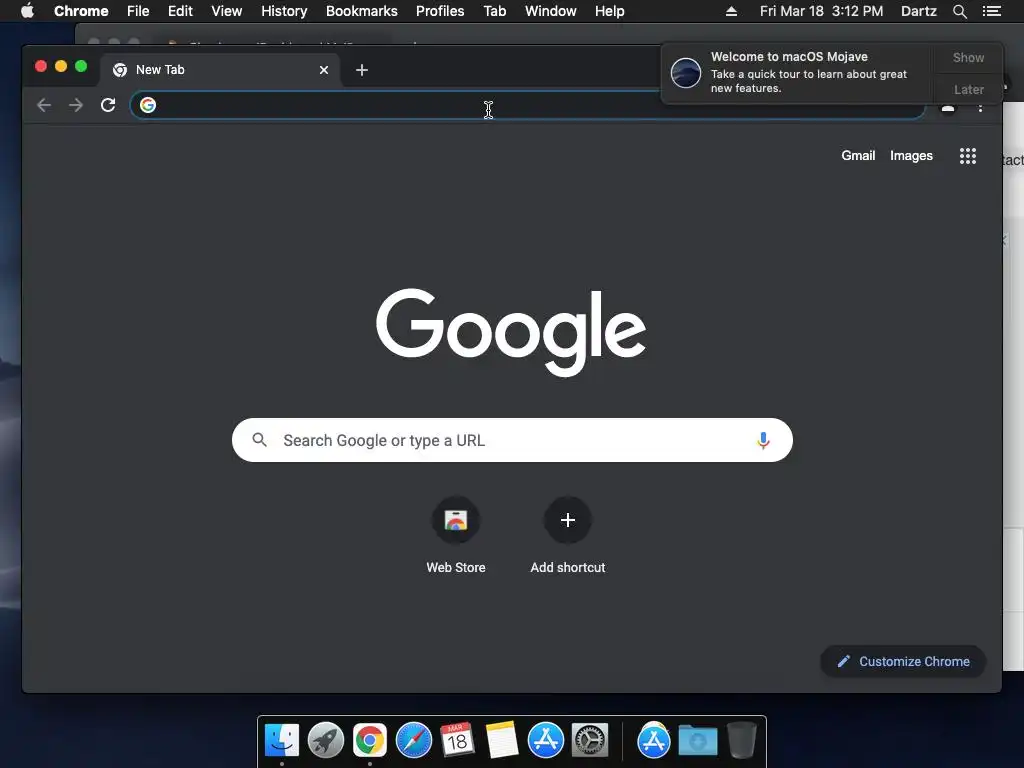This screenshot has width=1024, height=768.
Task: Reload the page with refresh icon
Action: 108,105
